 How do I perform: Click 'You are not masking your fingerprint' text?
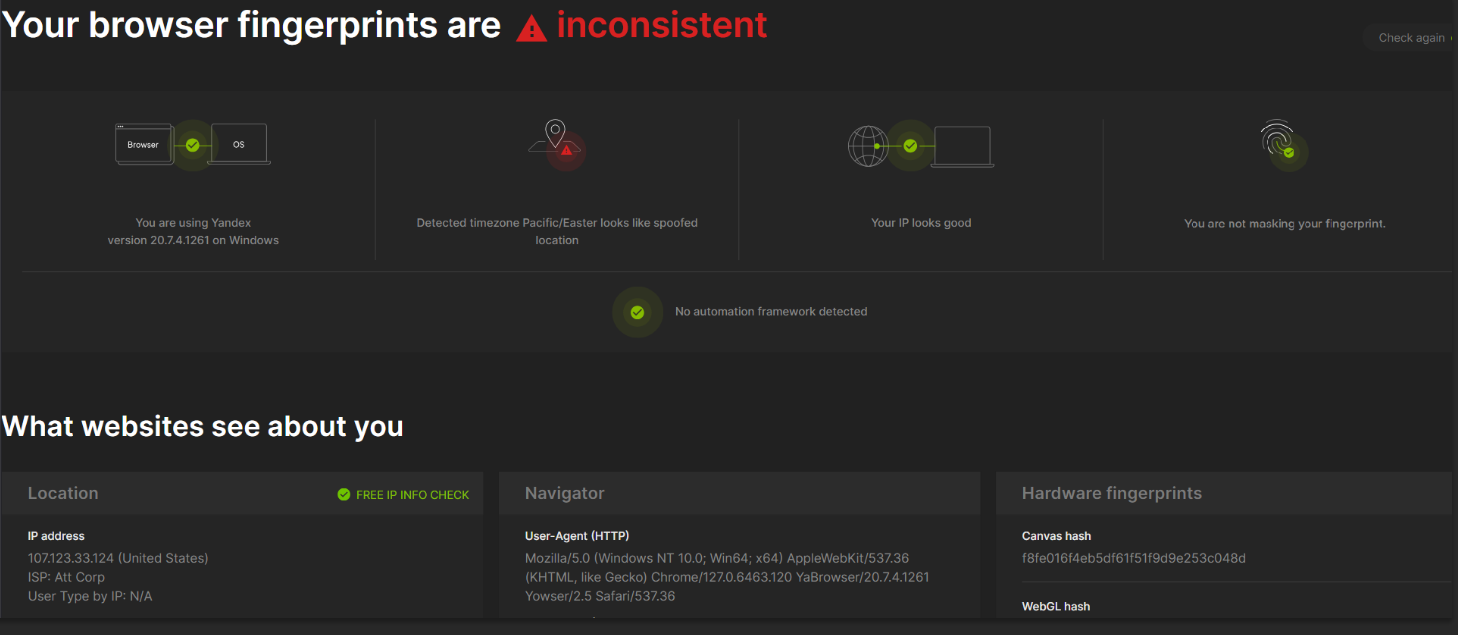1284,224
